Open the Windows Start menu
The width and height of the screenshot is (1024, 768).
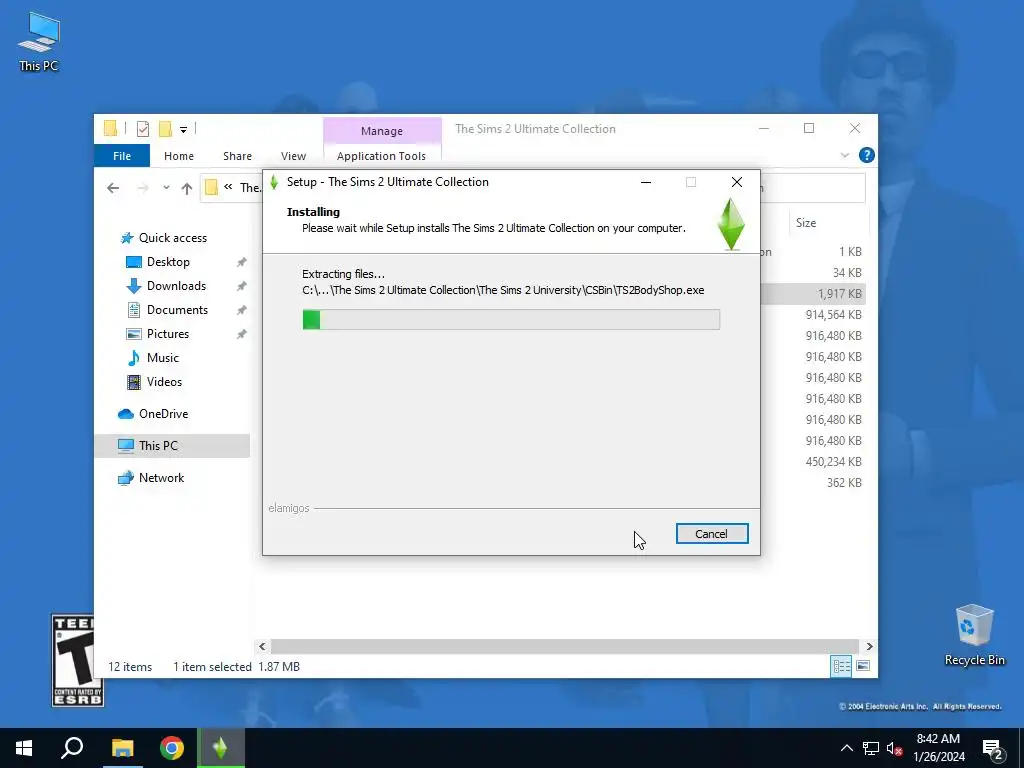24,748
